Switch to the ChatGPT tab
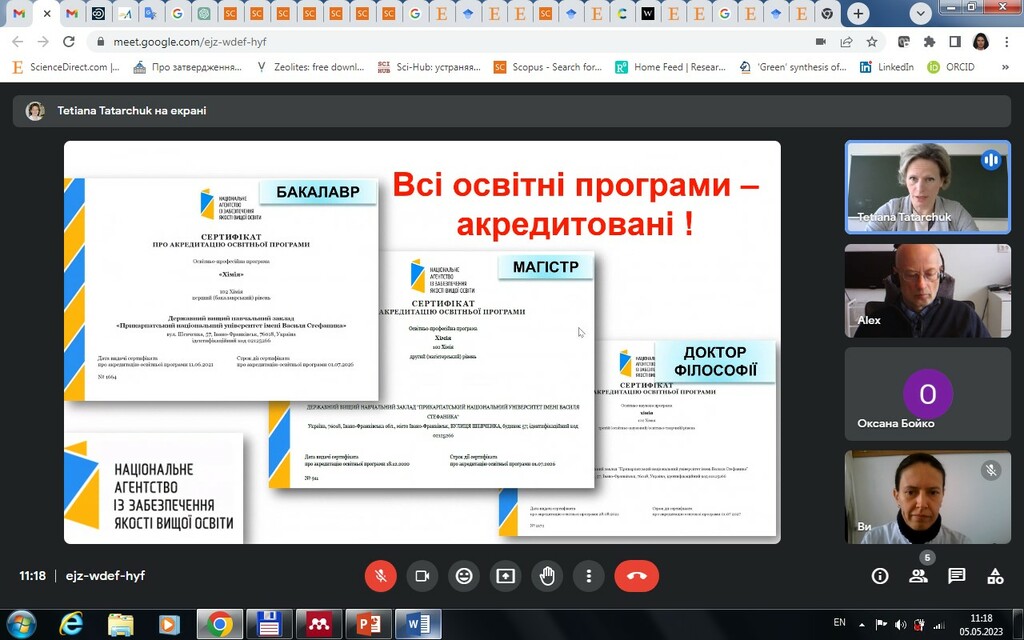The image size is (1024, 640). pos(204,14)
